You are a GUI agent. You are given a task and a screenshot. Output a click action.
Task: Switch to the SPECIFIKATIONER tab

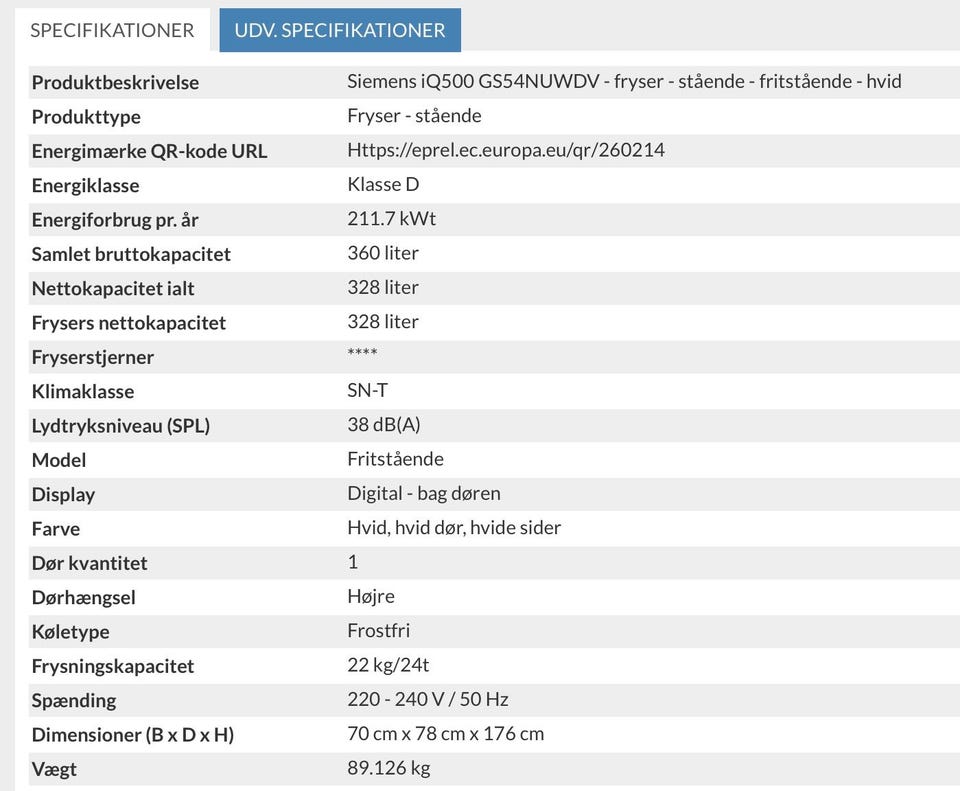[112, 30]
